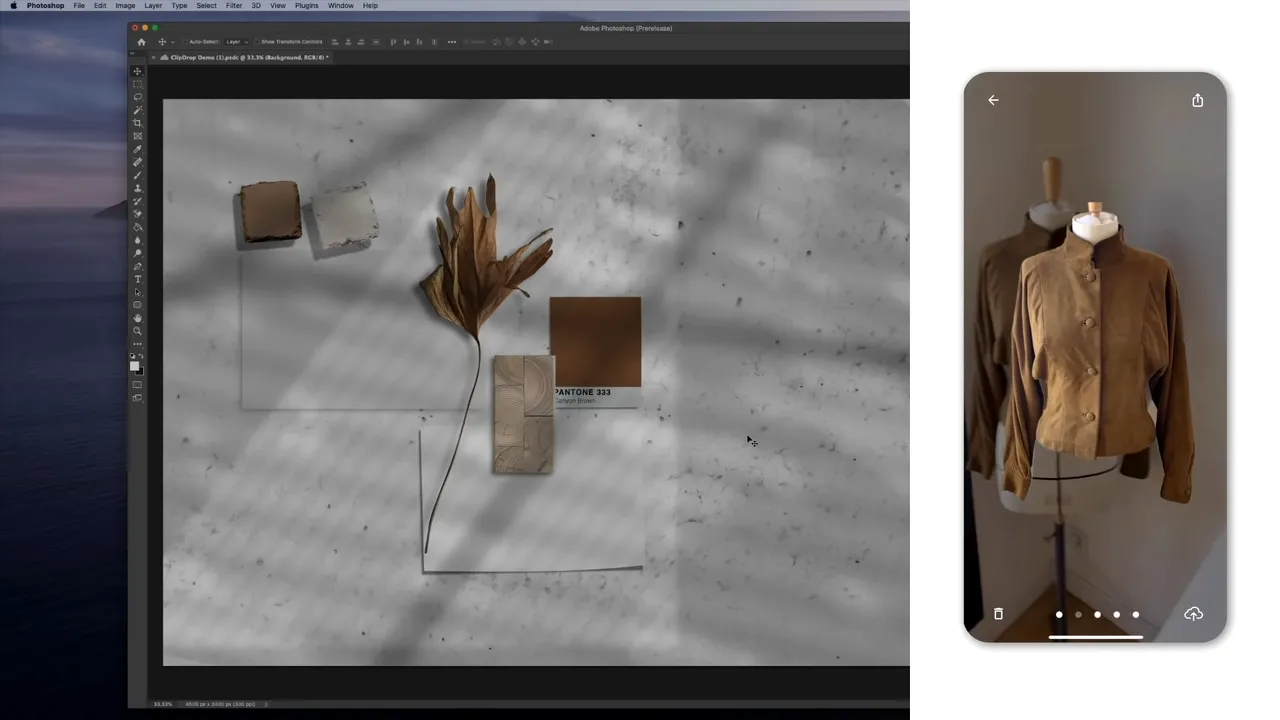Open status bar info arrow menu
Viewport: 1280px width, 720px height.
265,704
